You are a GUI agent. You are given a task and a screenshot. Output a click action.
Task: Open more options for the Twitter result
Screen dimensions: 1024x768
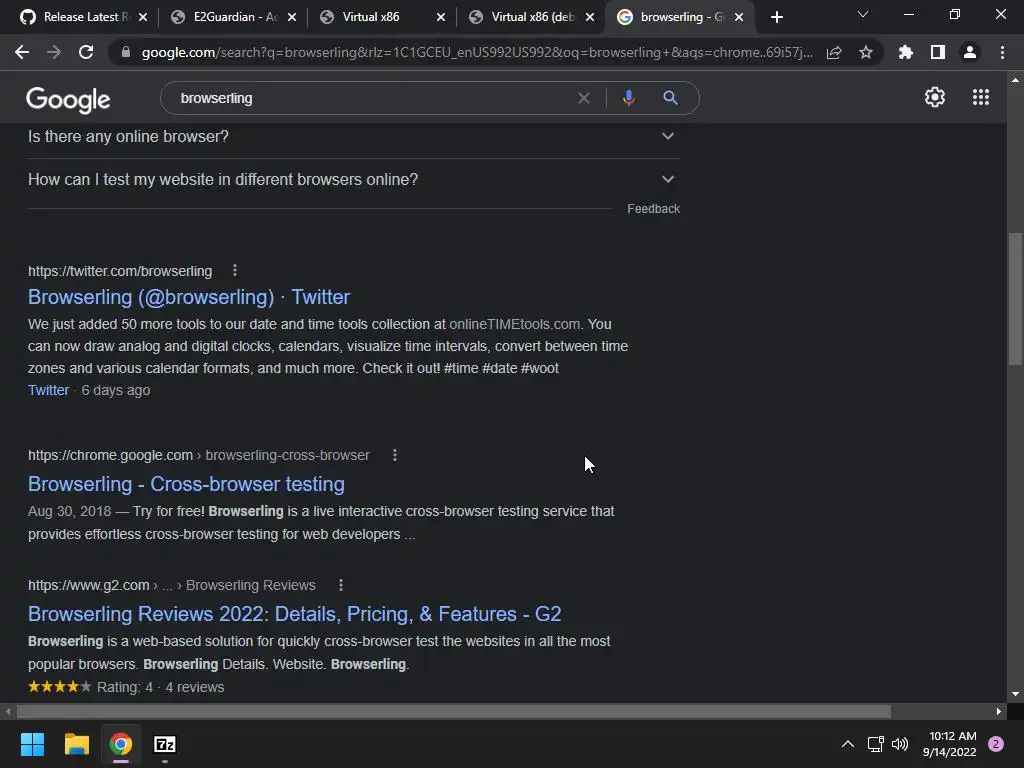coord(235,270)
